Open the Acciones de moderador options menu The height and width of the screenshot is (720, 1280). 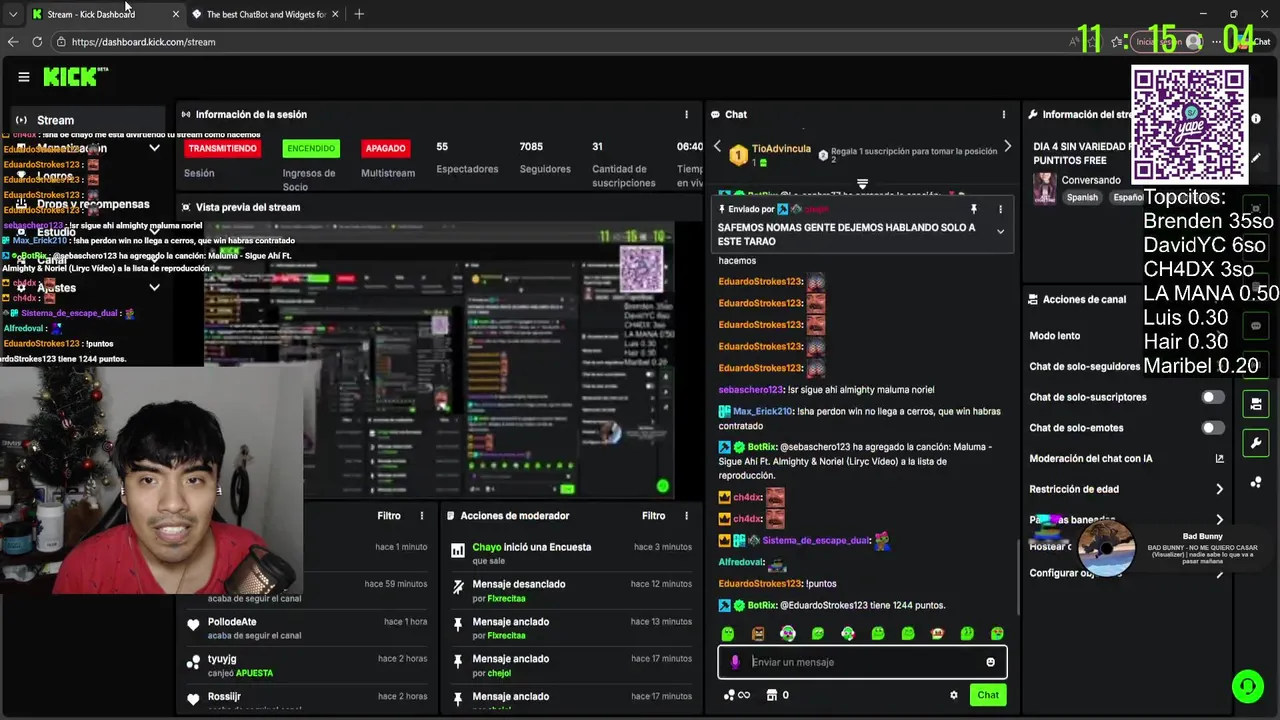tap(686, 516)
